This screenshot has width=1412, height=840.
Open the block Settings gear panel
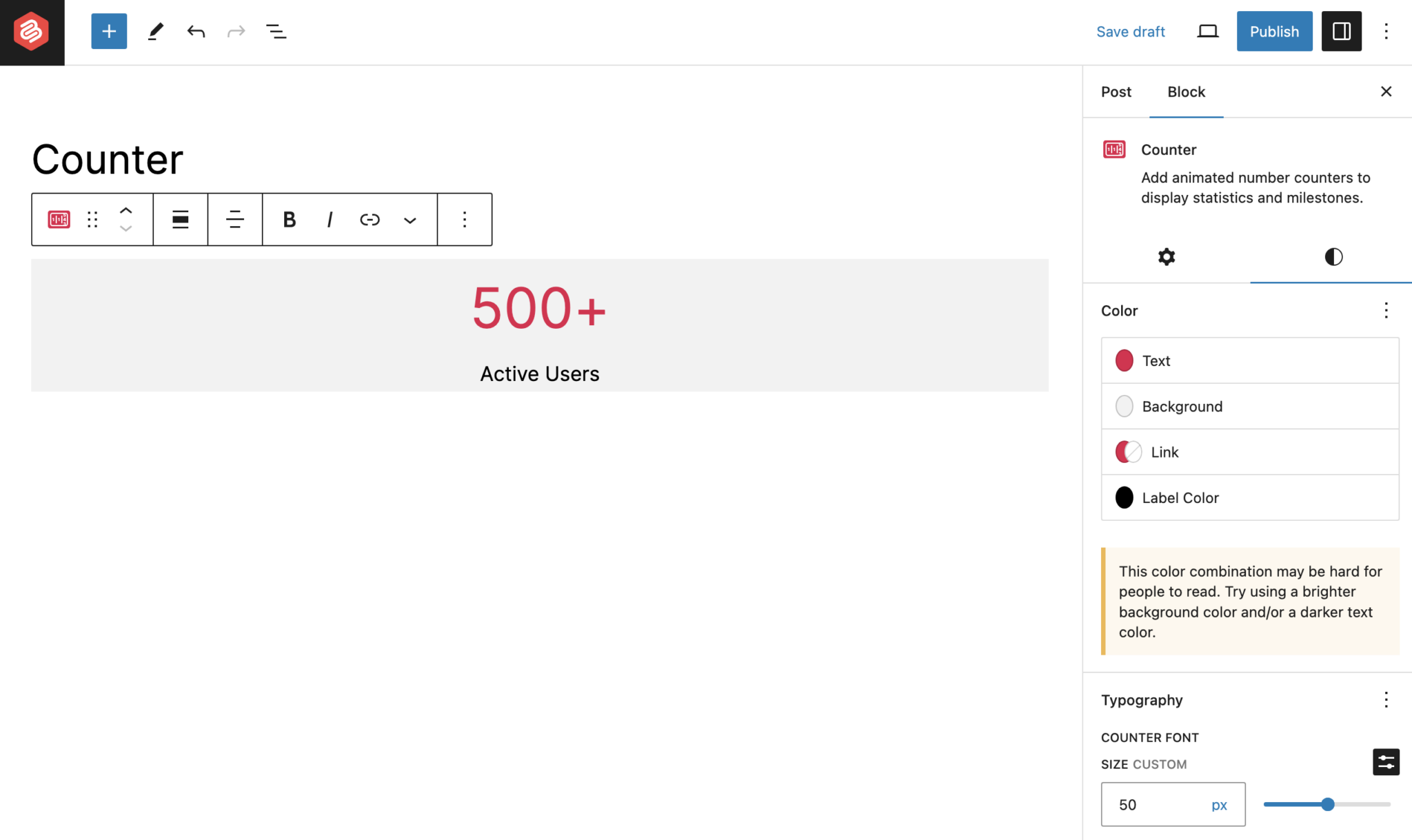(x=1166, y=257)
